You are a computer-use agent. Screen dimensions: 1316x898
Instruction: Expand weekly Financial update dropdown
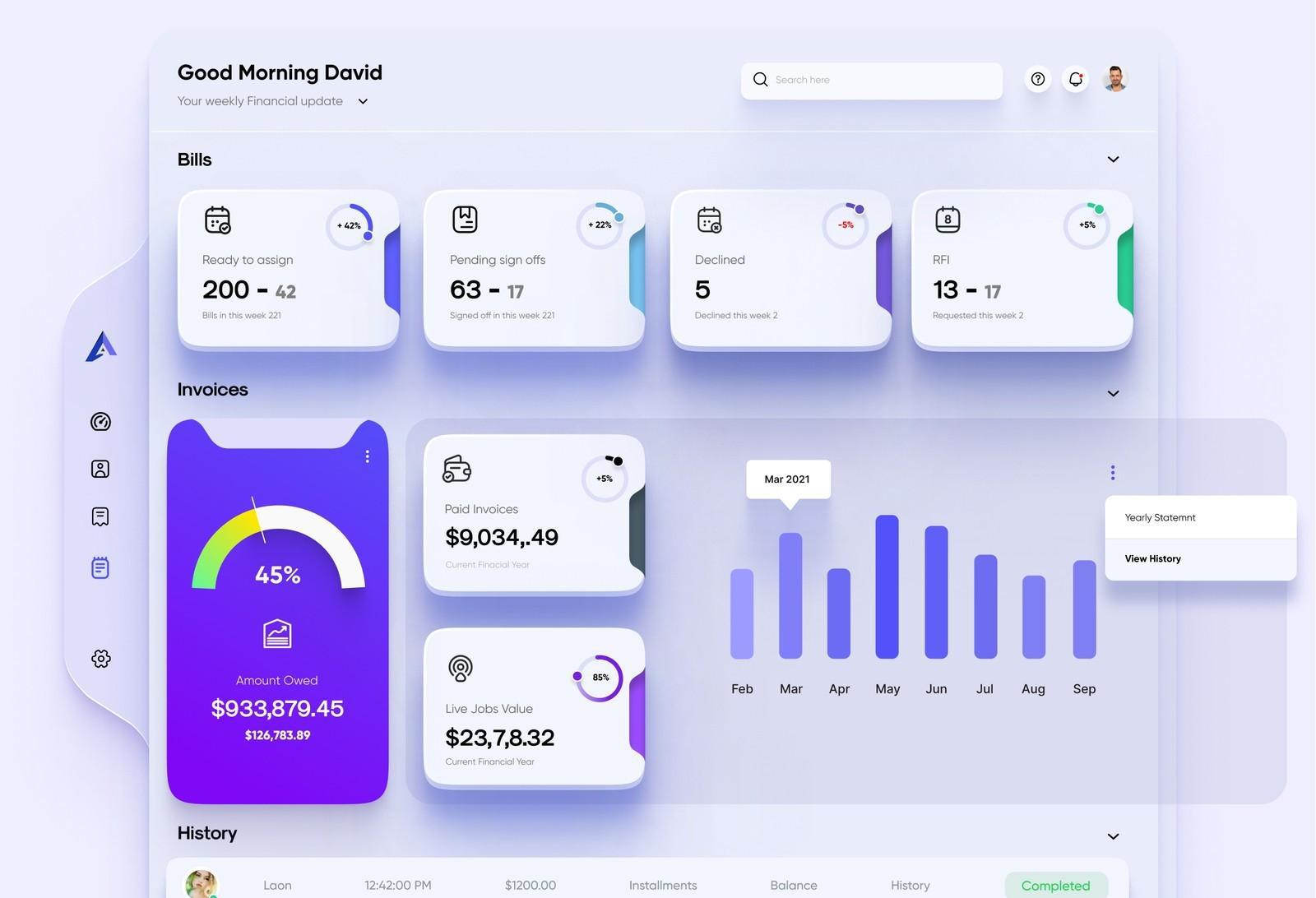click(x=363, y=101)
